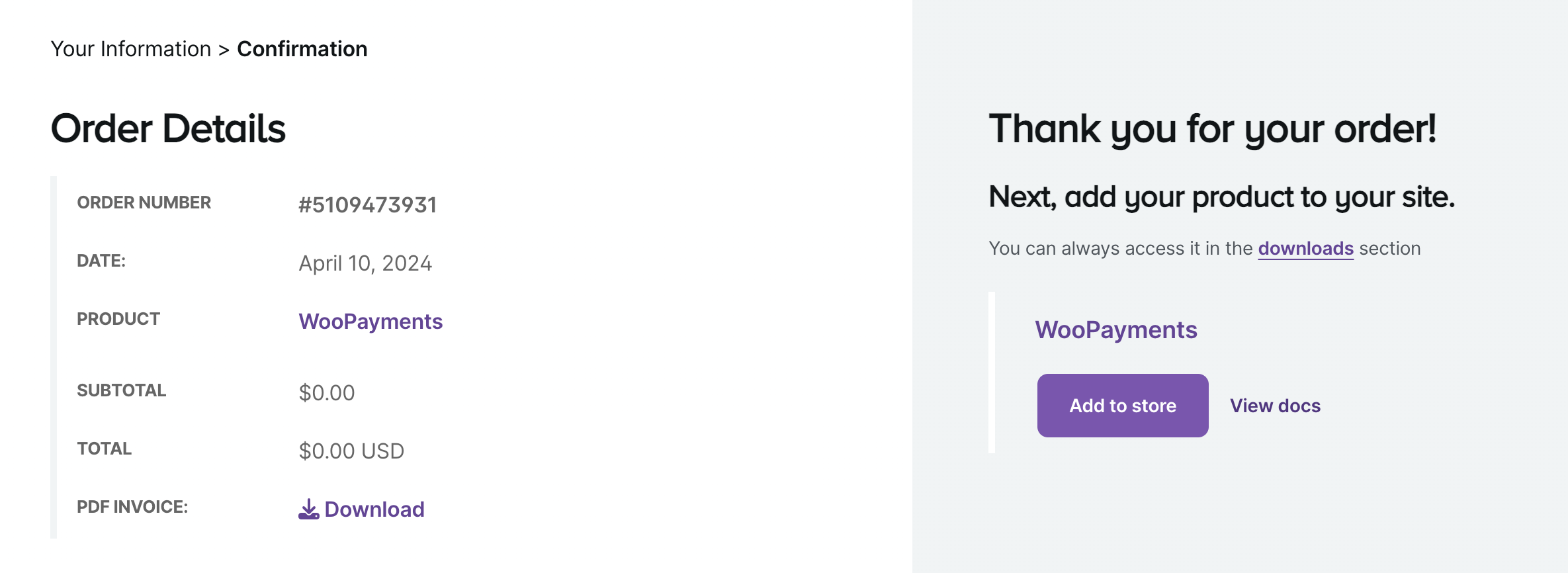Open the WooPayments product link in Order Details
This screenshot has height=573, width=1568.
click(x=370, y=322)
